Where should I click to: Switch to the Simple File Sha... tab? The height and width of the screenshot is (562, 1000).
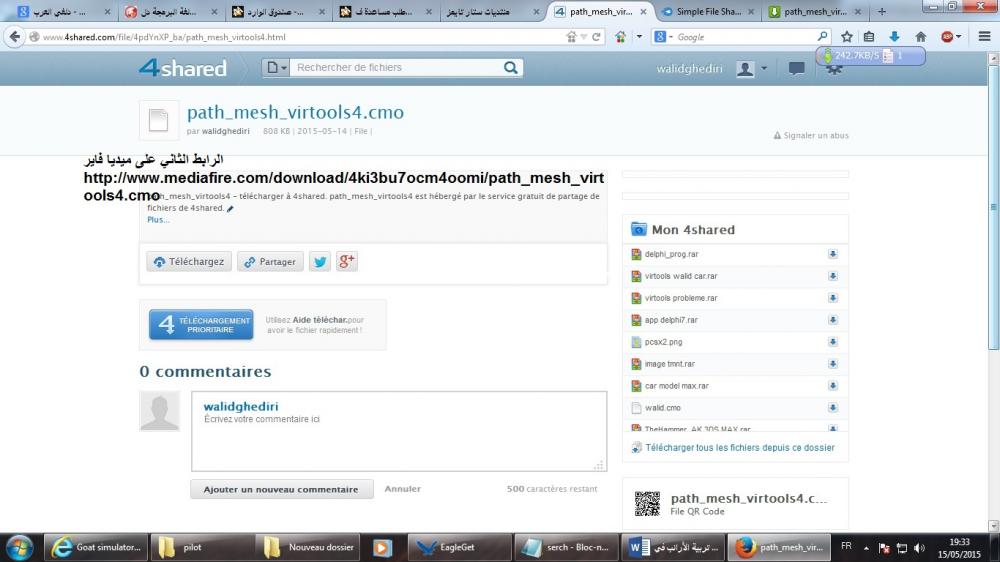pos(708,11)
